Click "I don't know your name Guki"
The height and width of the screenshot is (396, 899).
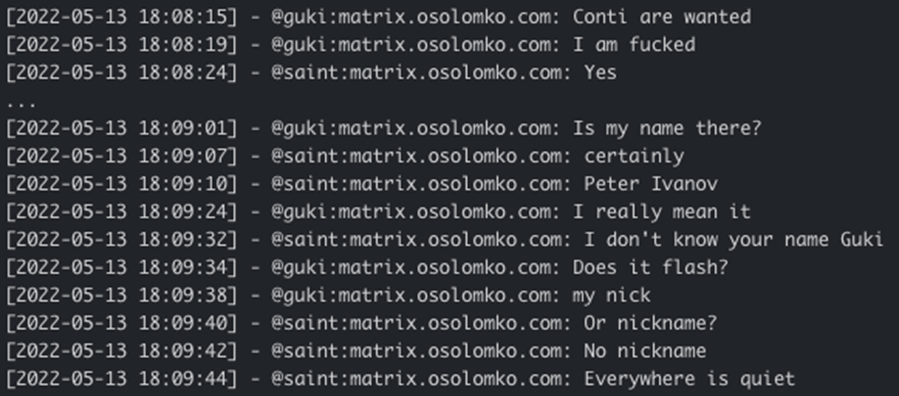pos(733,239)
